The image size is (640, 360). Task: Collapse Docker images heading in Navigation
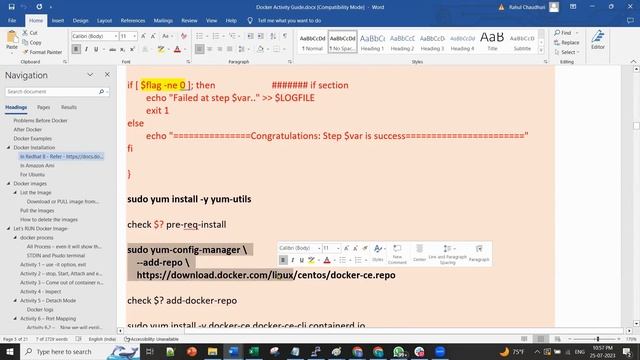[x=9, y=183]
